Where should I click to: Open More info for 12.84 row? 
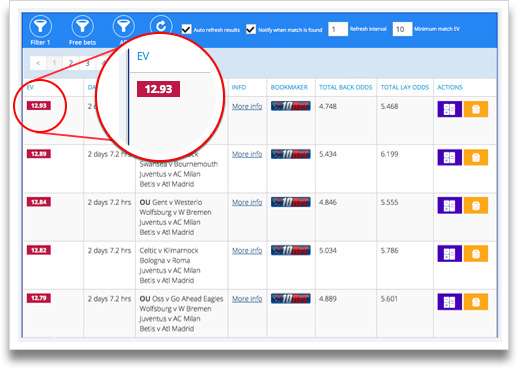point(247,202)
